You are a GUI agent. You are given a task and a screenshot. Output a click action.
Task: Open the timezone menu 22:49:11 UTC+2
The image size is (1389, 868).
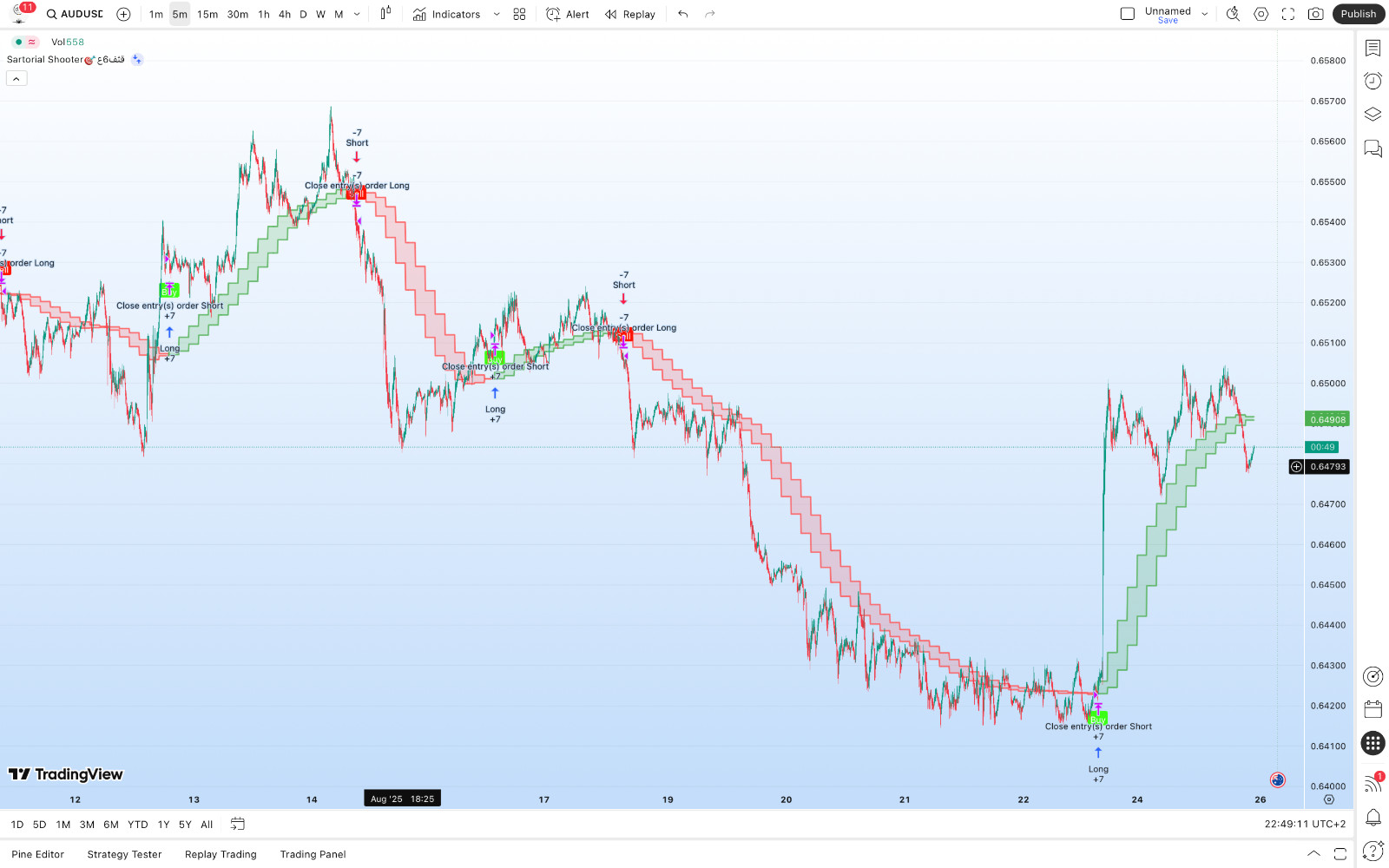pyautogui.click(x=1305, y=825)
